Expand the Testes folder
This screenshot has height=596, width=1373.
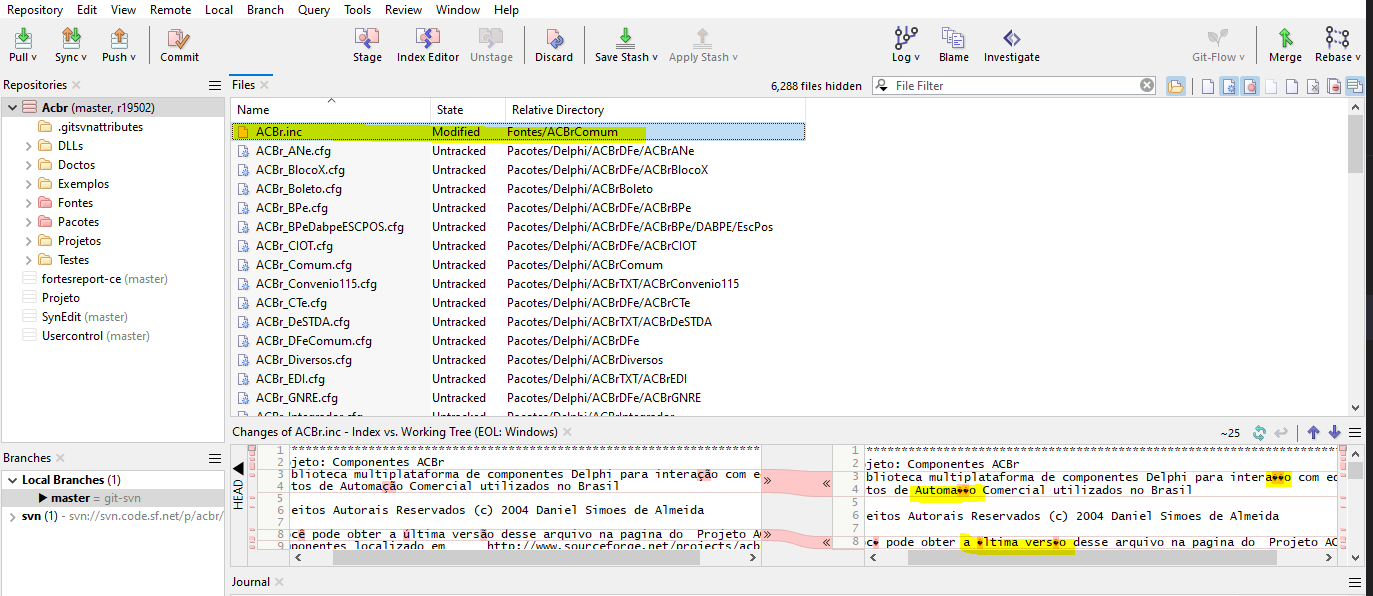pos(29,260)
